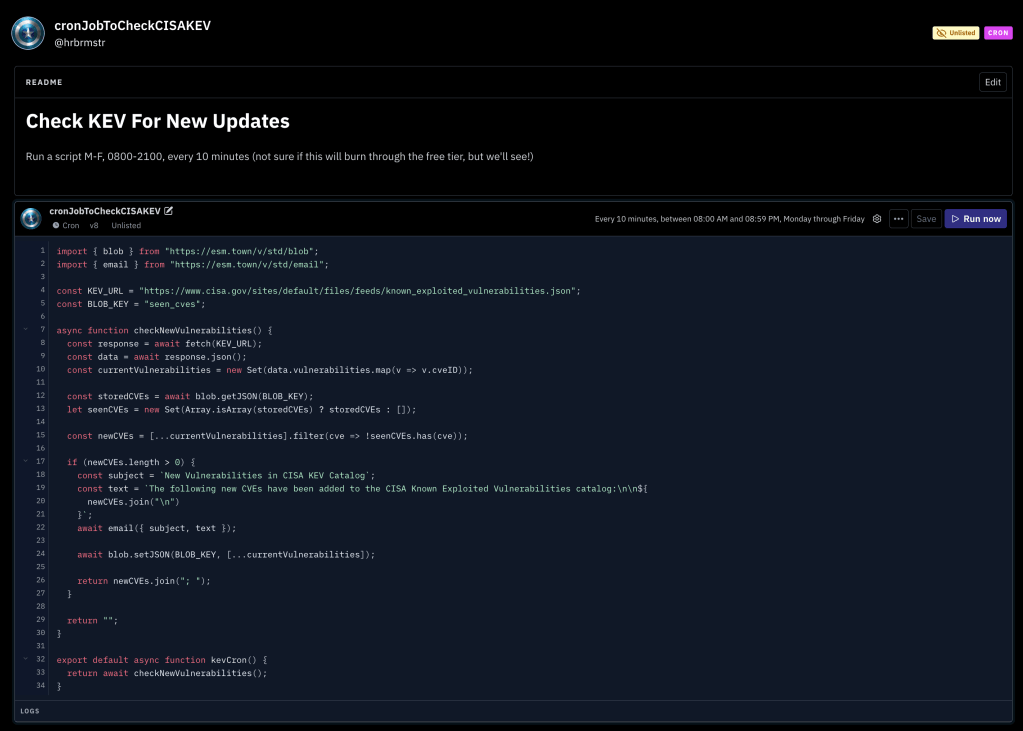Click the README section header

44,82
